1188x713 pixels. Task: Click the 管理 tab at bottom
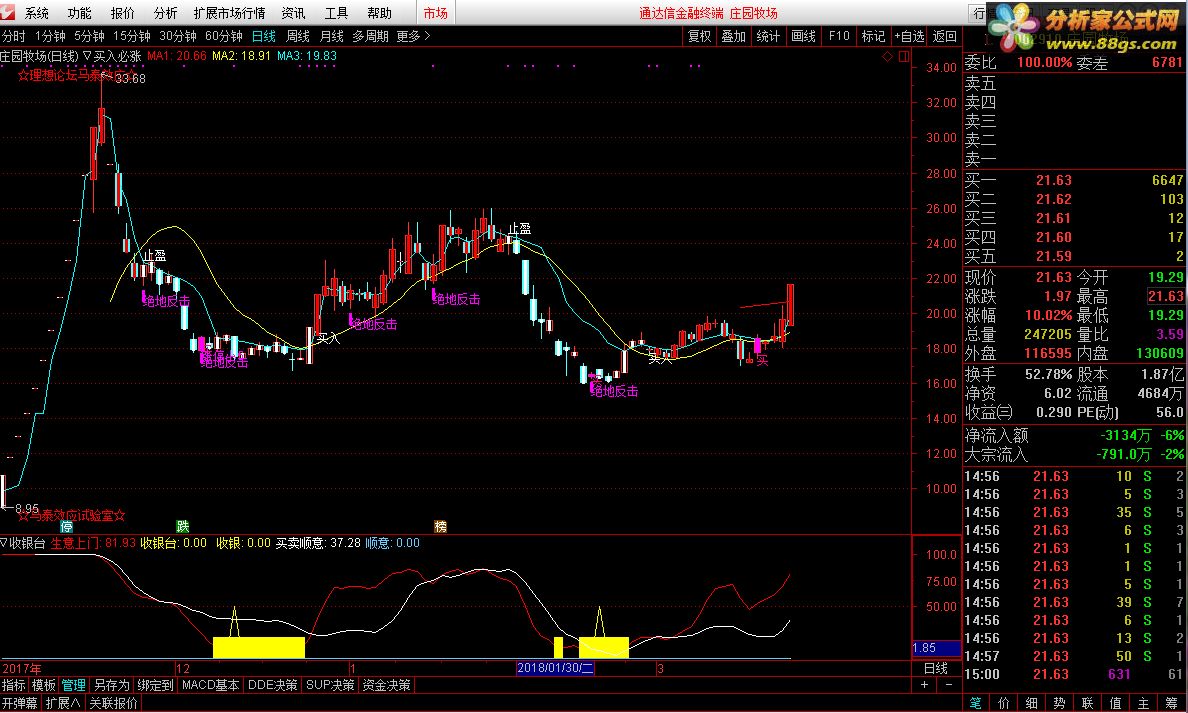[x=73, y=685]
